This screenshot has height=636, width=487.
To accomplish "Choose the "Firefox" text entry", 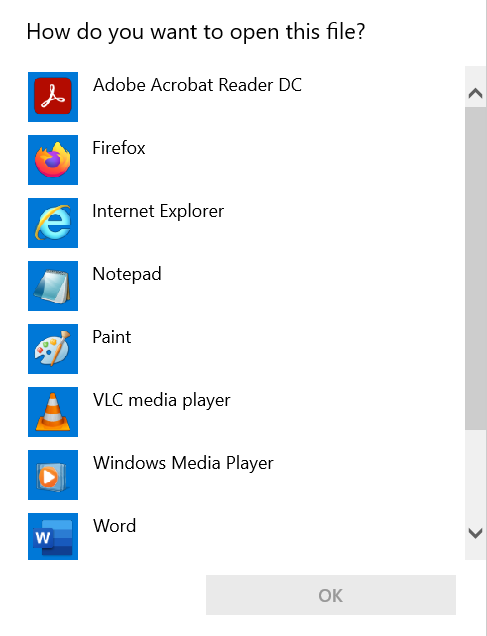I will click(x=119, y=148).
